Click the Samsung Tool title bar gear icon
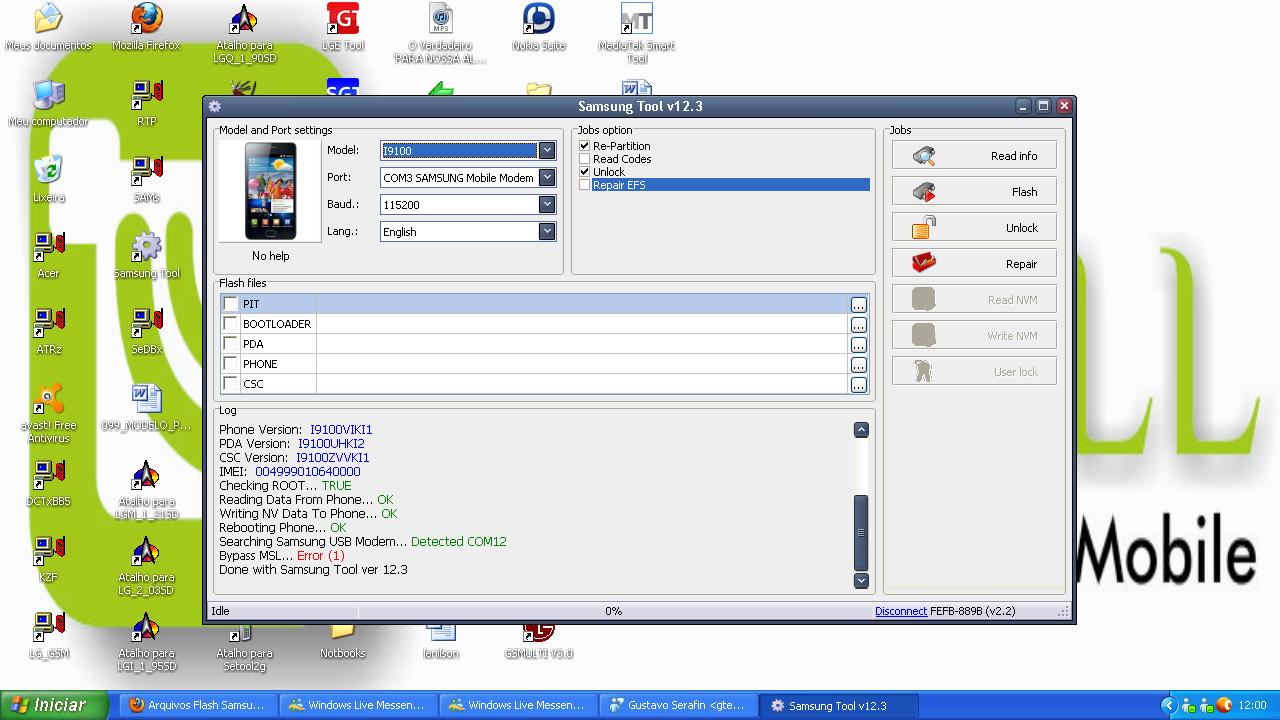 [214, 106]
